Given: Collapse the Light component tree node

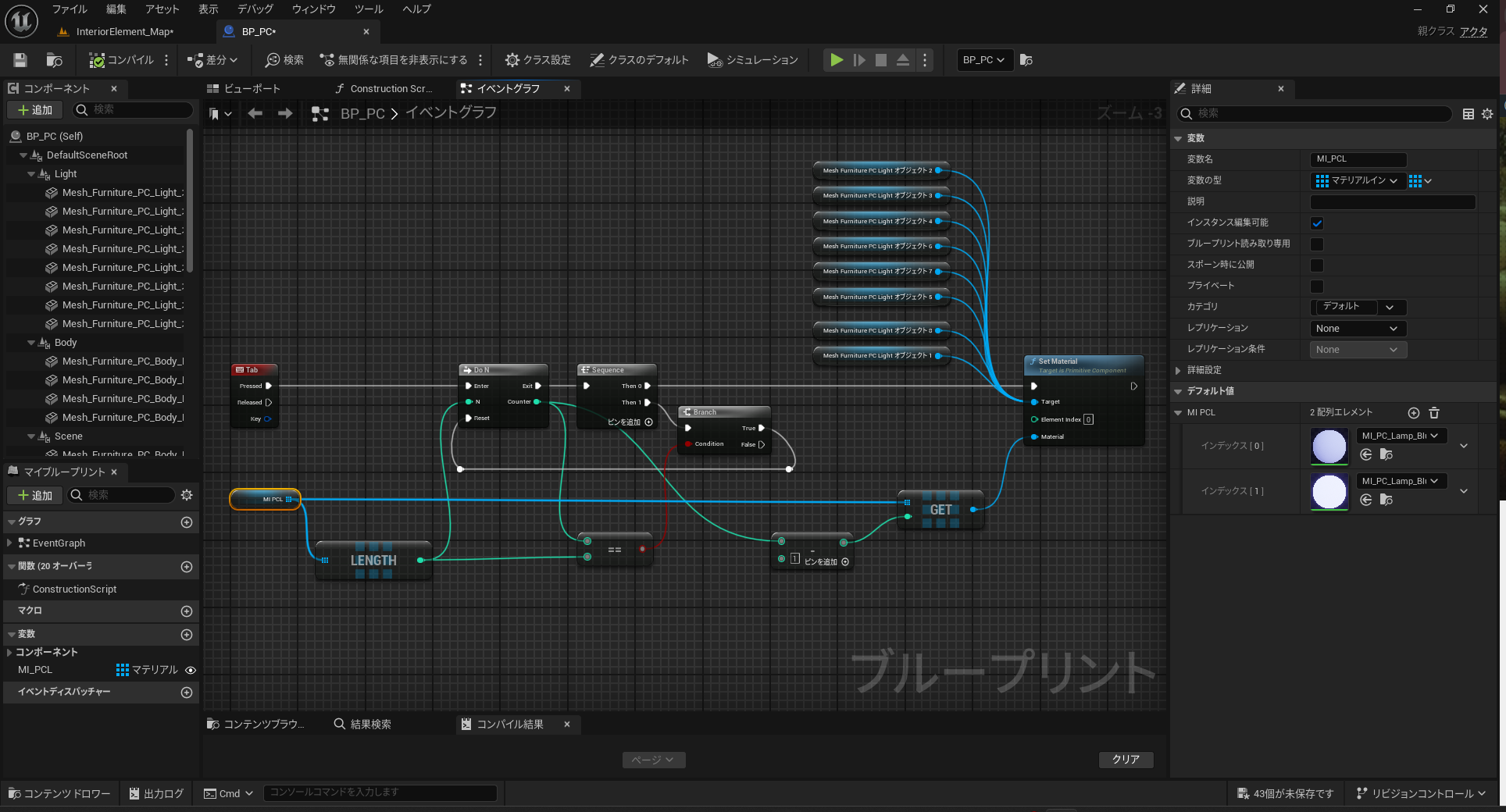Looking at the screenshot, I should [31, 174].
